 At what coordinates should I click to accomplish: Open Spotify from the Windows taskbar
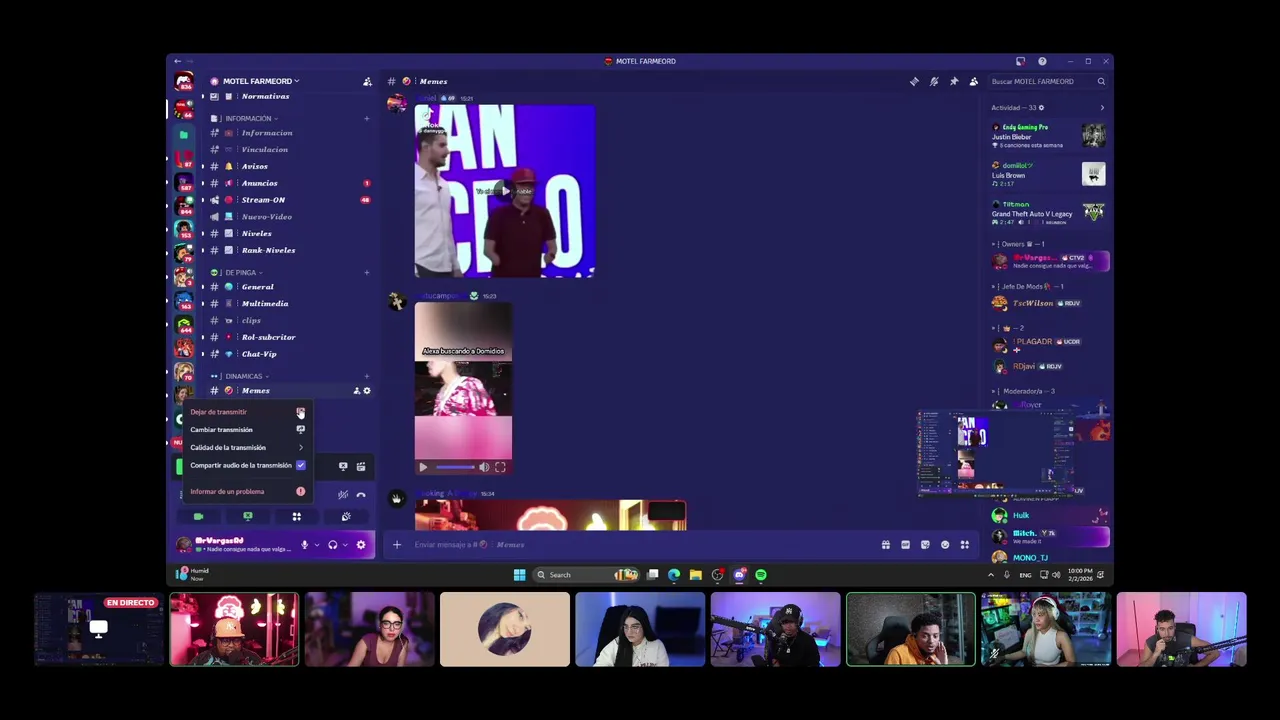[761, 575]
